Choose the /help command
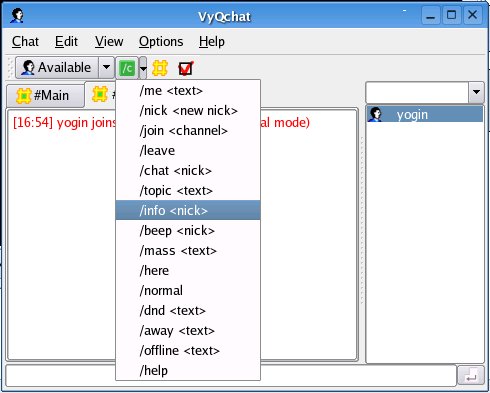The image size is (490, 393). (x=188, y=370)
